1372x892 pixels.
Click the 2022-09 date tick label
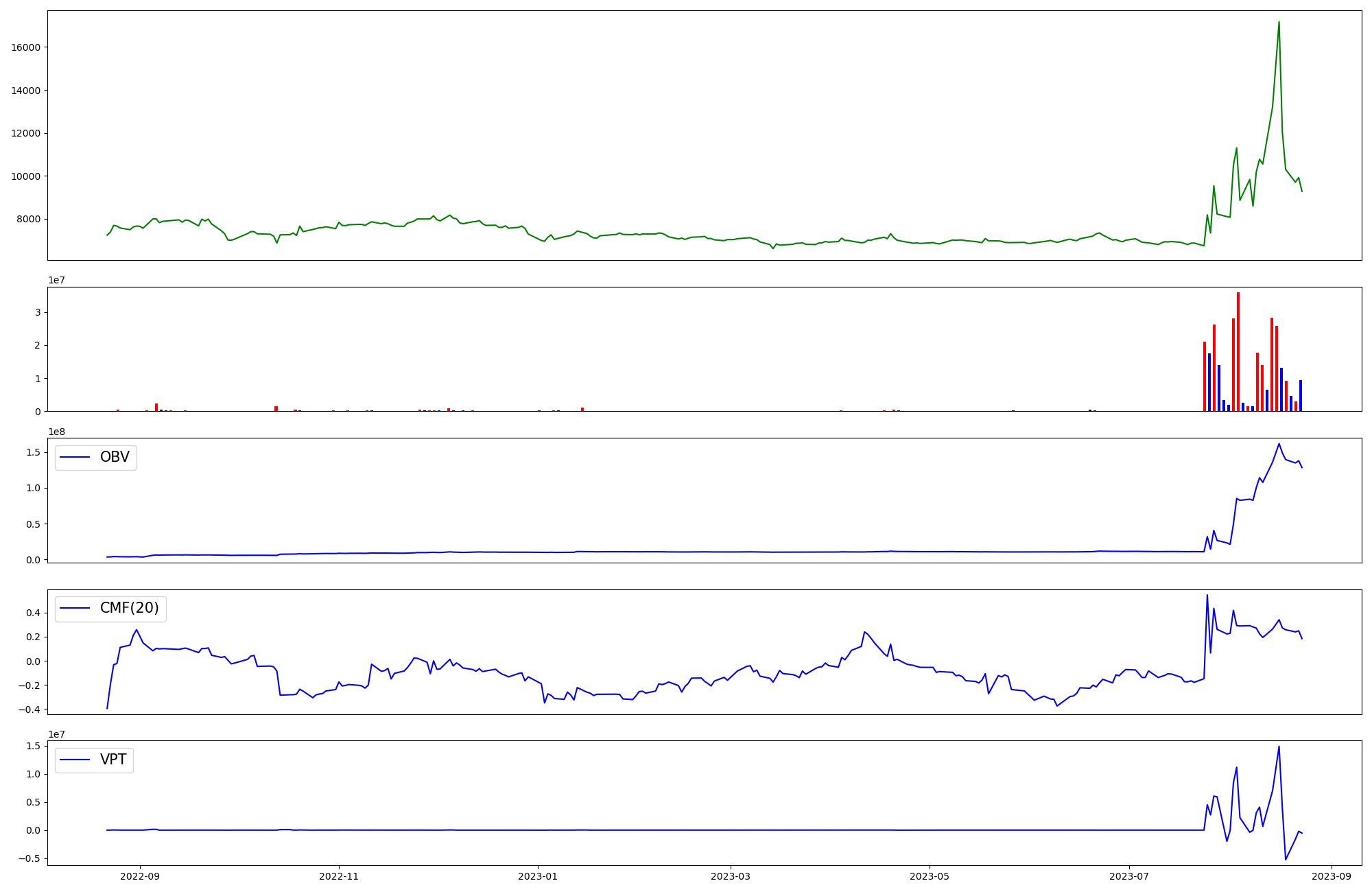(140, 876)
